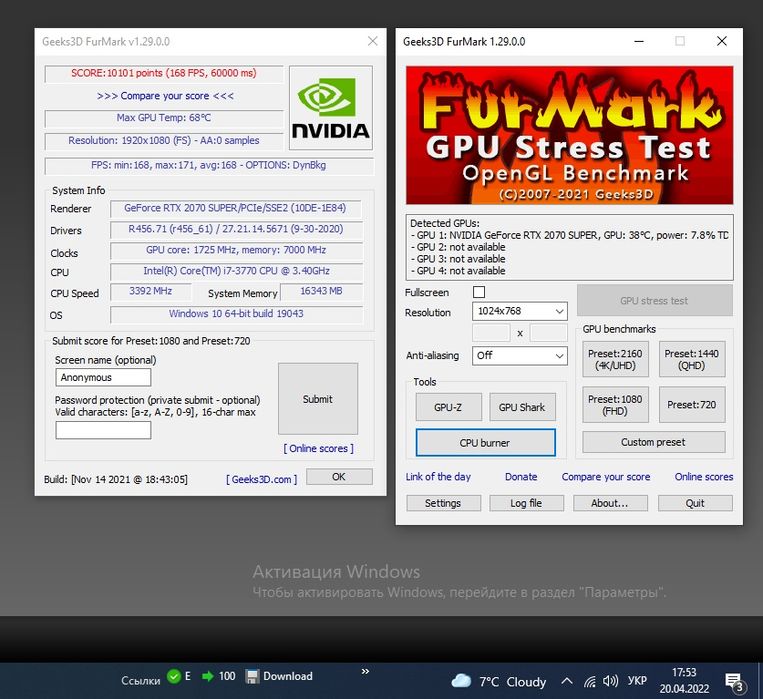Image resolution: width=763 pixels, height=699 pixels.
Task: Open the Online scores link in main window
Action: (x=704, y=477)
